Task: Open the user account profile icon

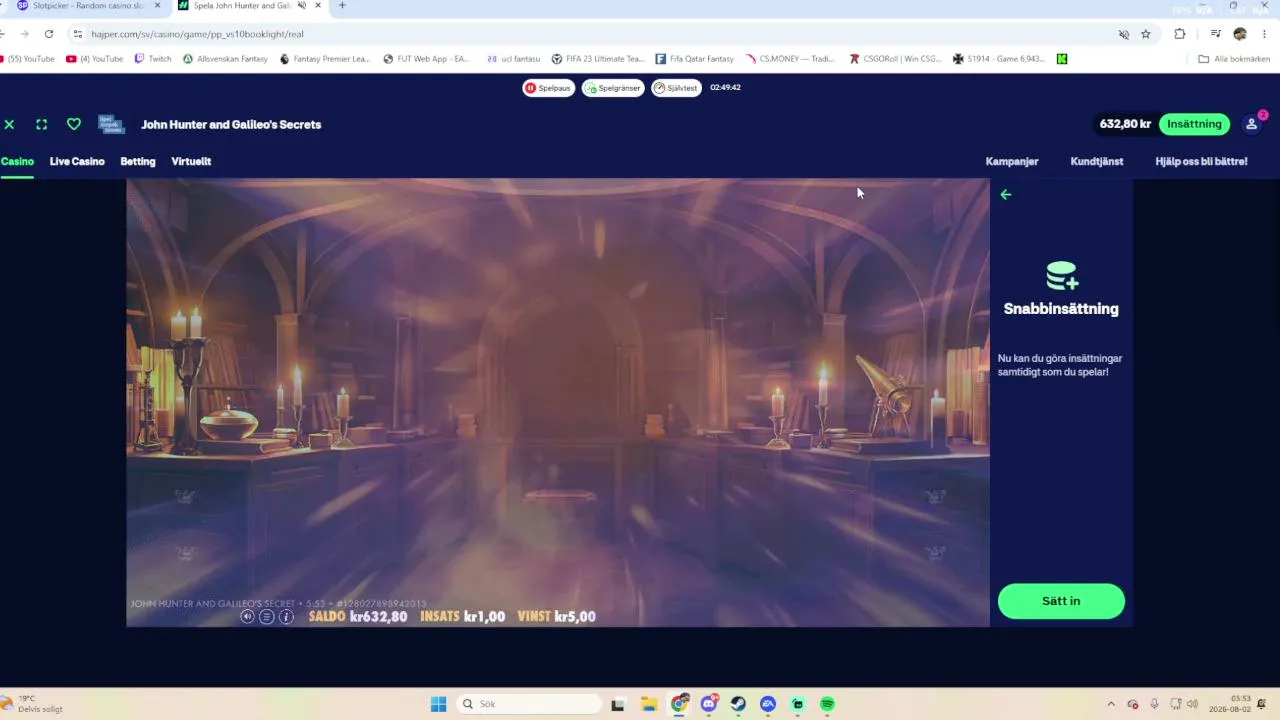Action: (1251, 124)
